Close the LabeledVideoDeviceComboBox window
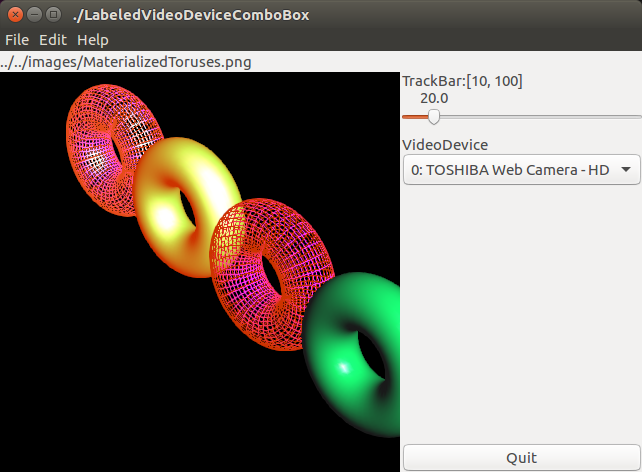Image resolution: width=642 pixels, height=472 pixels. (15, 15)
